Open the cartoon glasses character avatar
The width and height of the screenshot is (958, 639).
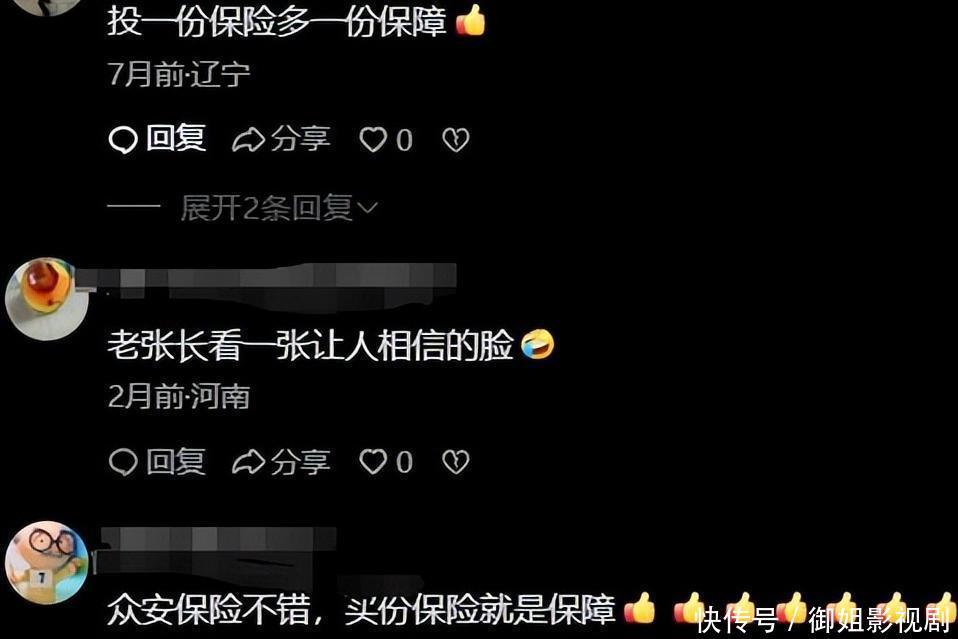(47, 562)
